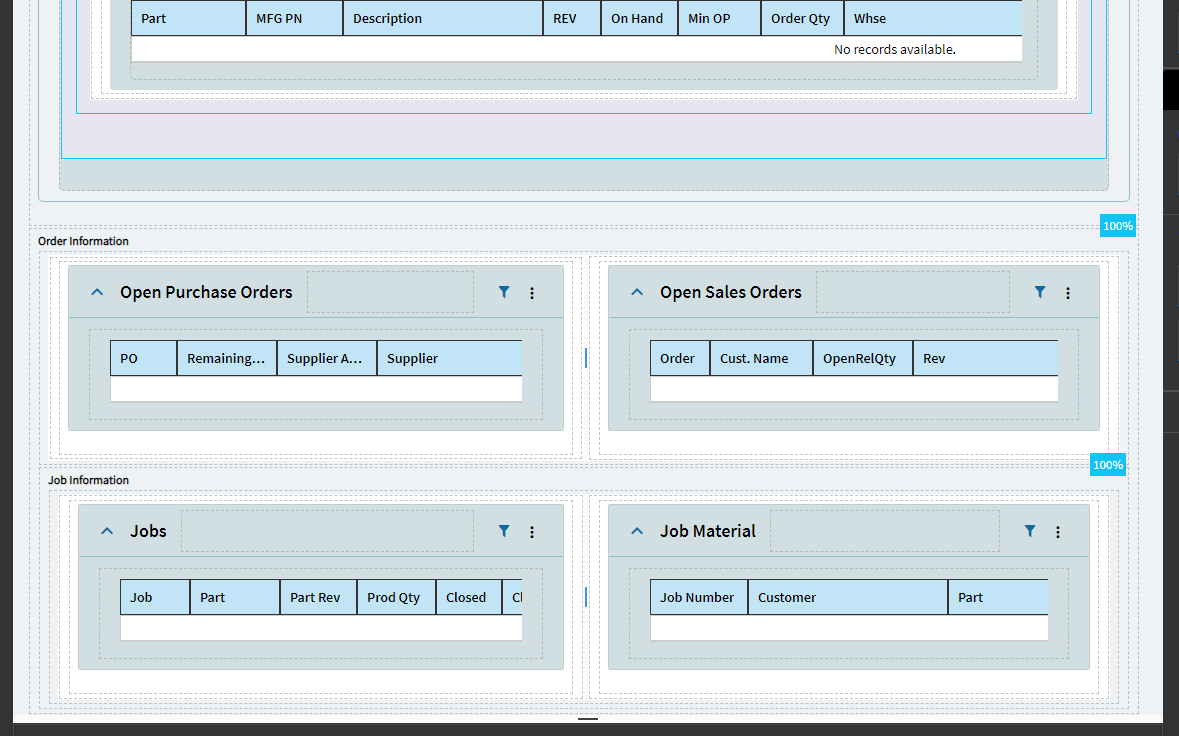Select the Open Sales Orders panel title
1179x736 pixels.
coord(731,292)
